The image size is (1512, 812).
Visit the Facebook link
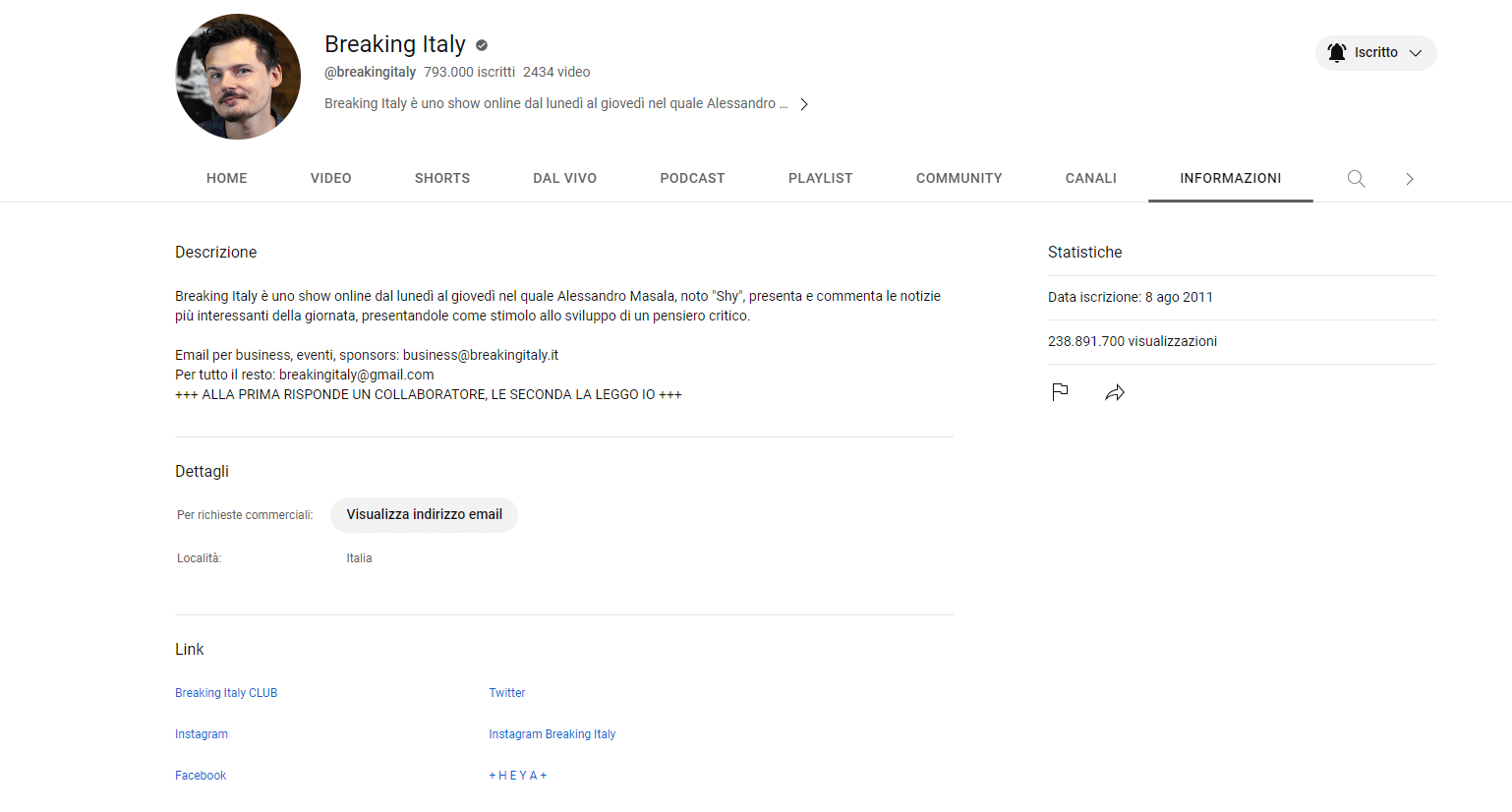(201, 776)
